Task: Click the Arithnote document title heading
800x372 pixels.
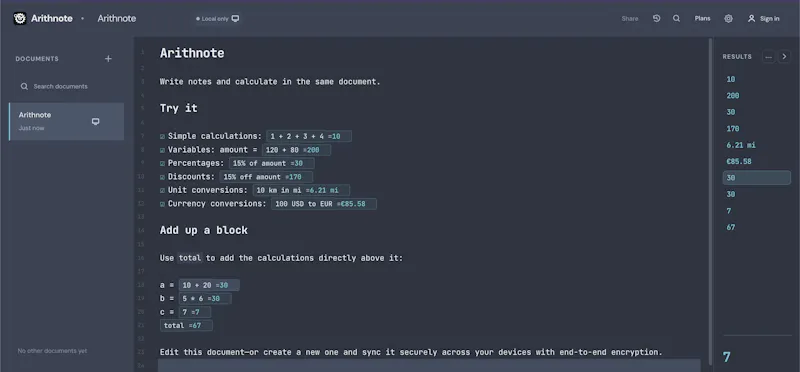Action: (x=192, y=53)
